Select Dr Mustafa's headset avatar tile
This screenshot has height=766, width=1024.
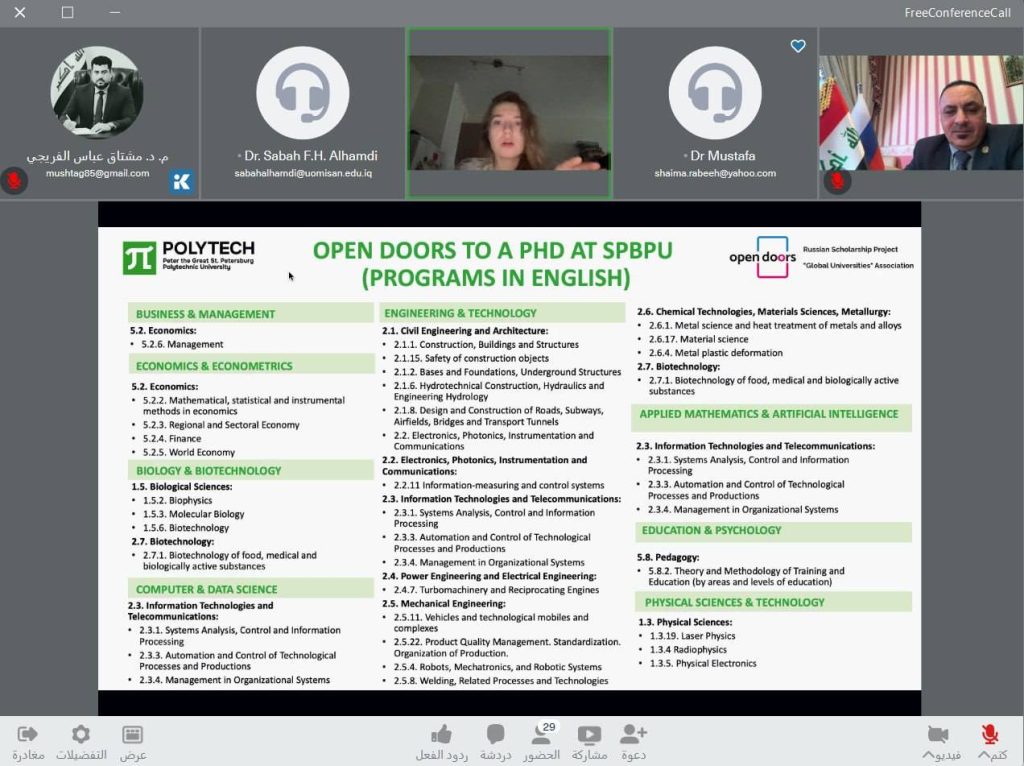[715, 112]
